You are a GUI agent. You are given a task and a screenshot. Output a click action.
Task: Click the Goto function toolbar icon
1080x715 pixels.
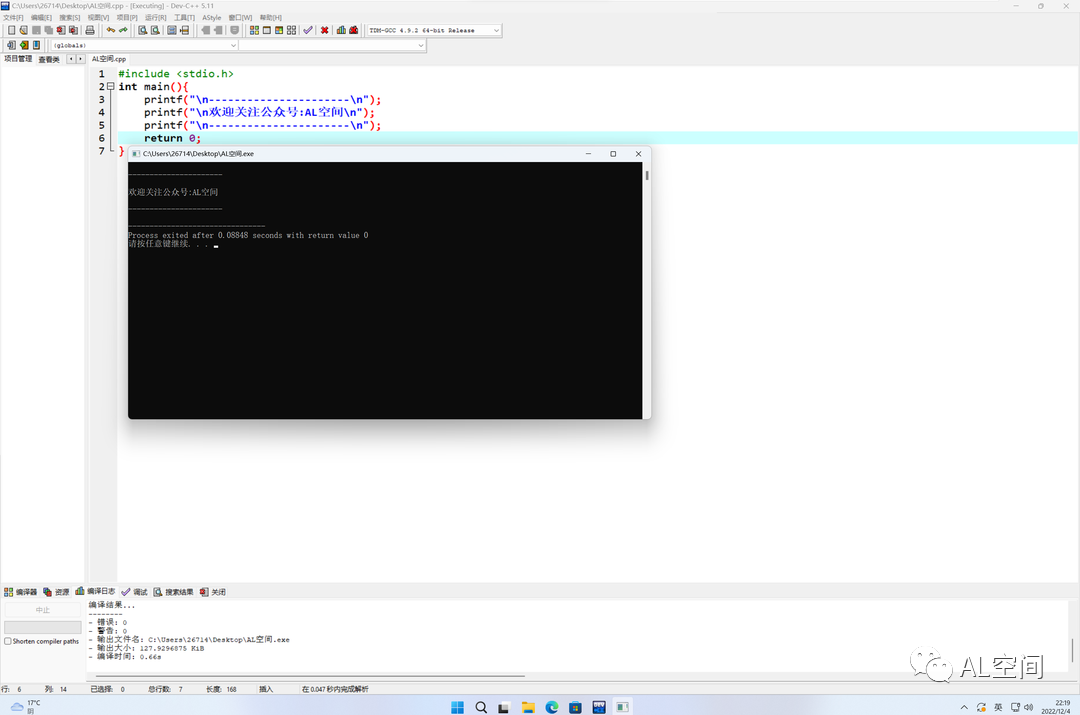tap(172, 30)
